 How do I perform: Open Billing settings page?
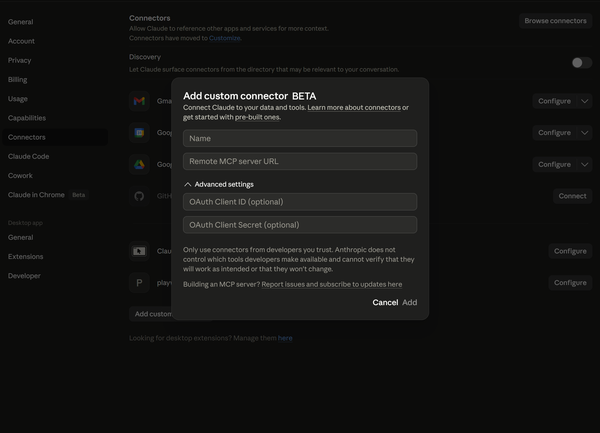[x=18, y=80]
